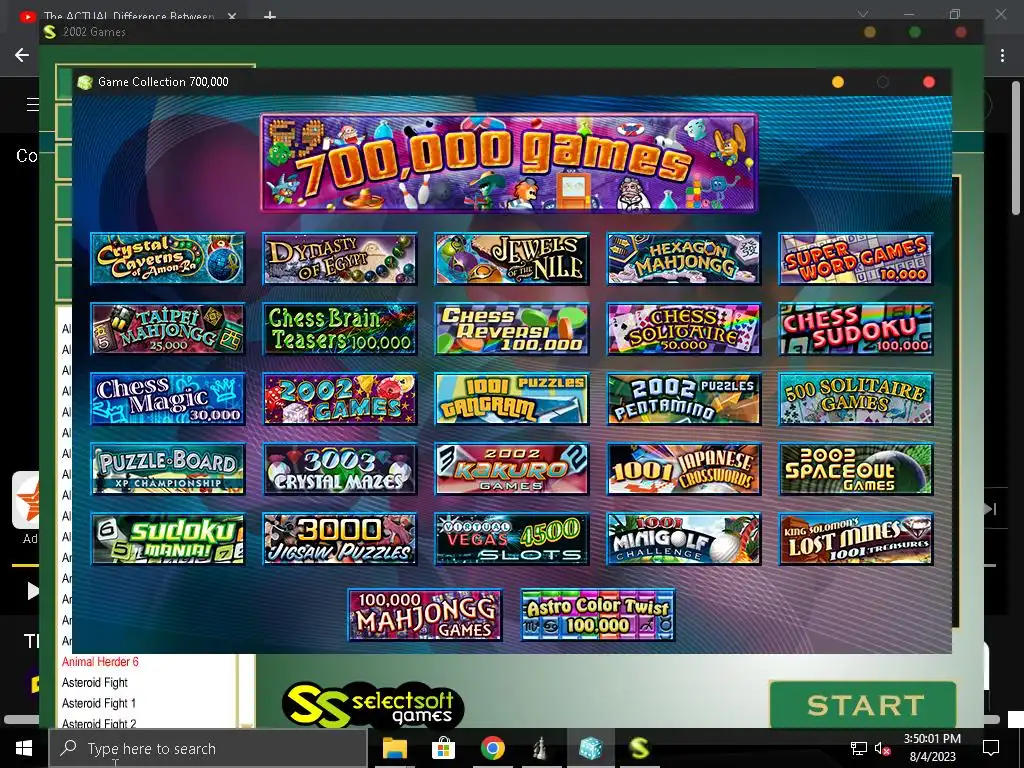Click green dot in 2002 Games title bar
1024x768 pixels.
[x=915, y=32]
